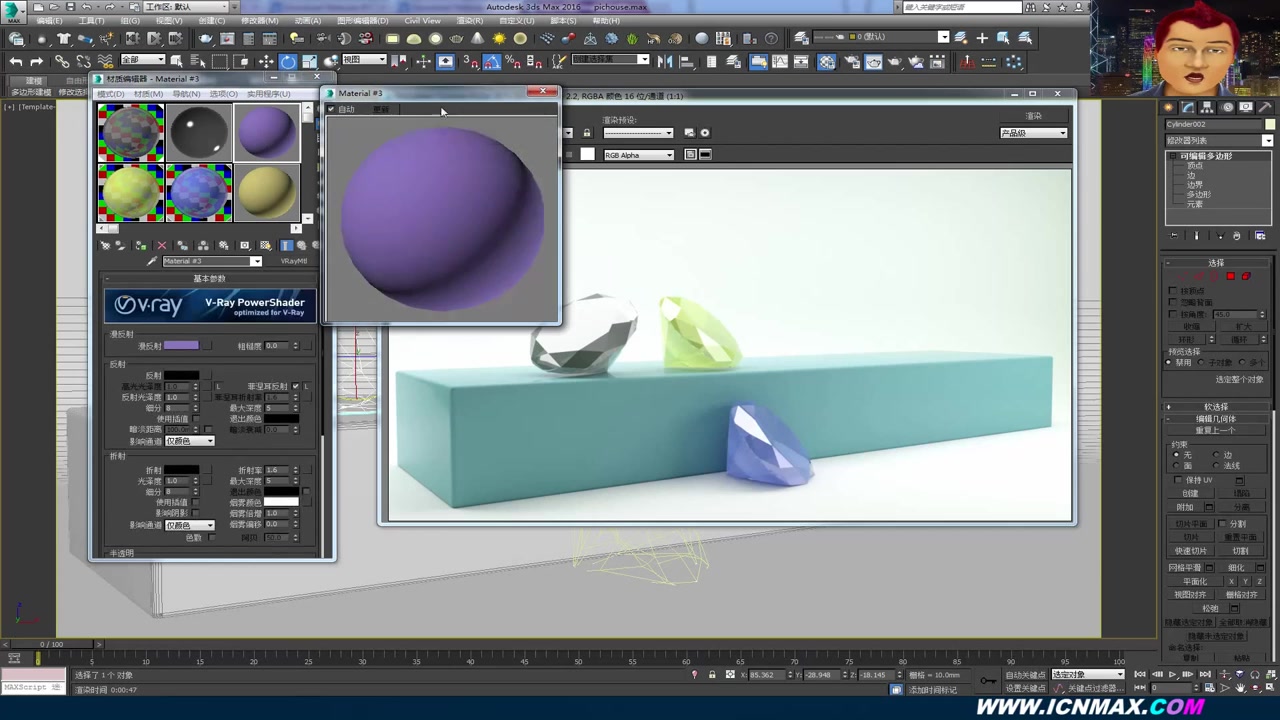Pick material from object with eyedropper
The height and width of the screenshot is (720, 1280).
[x=152, y=261]
